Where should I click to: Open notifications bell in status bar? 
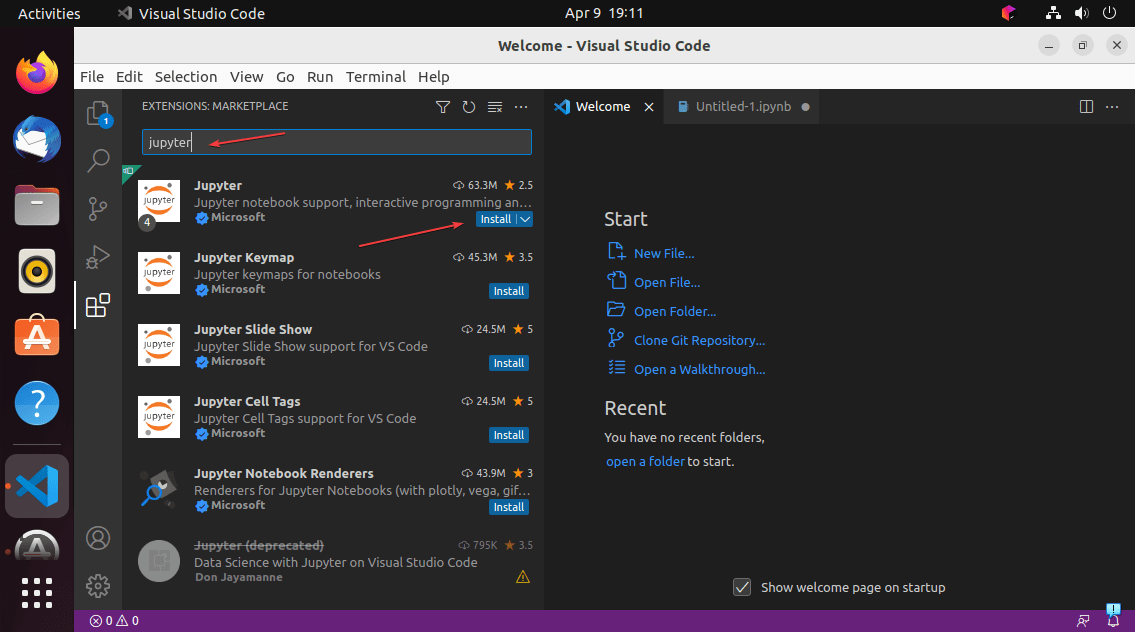[1113, 620]
